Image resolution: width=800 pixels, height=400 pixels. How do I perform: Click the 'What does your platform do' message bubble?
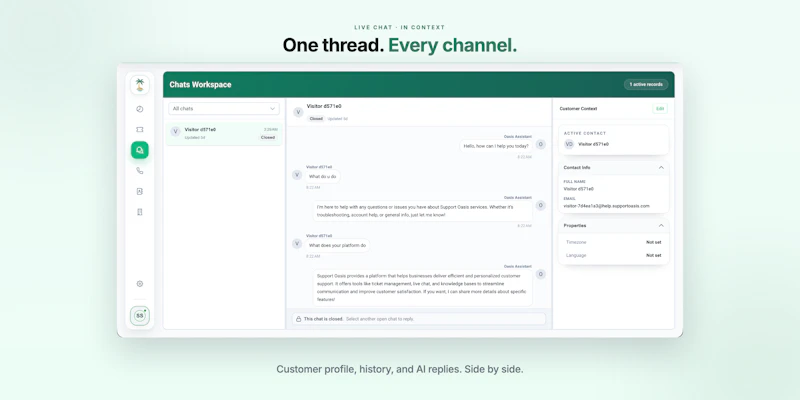point(337,245)
